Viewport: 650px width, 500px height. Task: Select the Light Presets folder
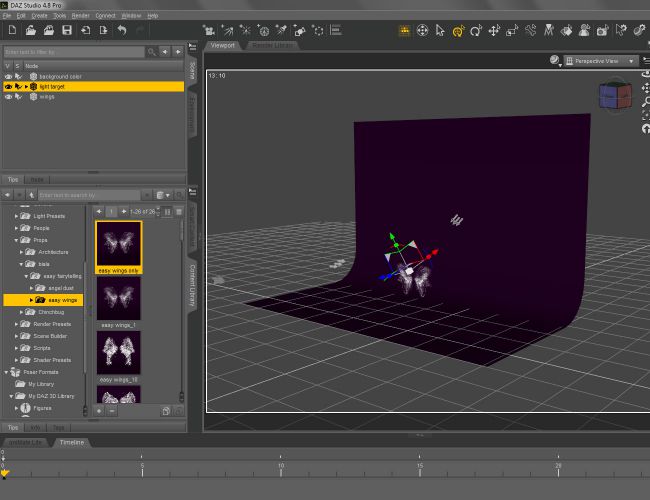pos(51,216)
